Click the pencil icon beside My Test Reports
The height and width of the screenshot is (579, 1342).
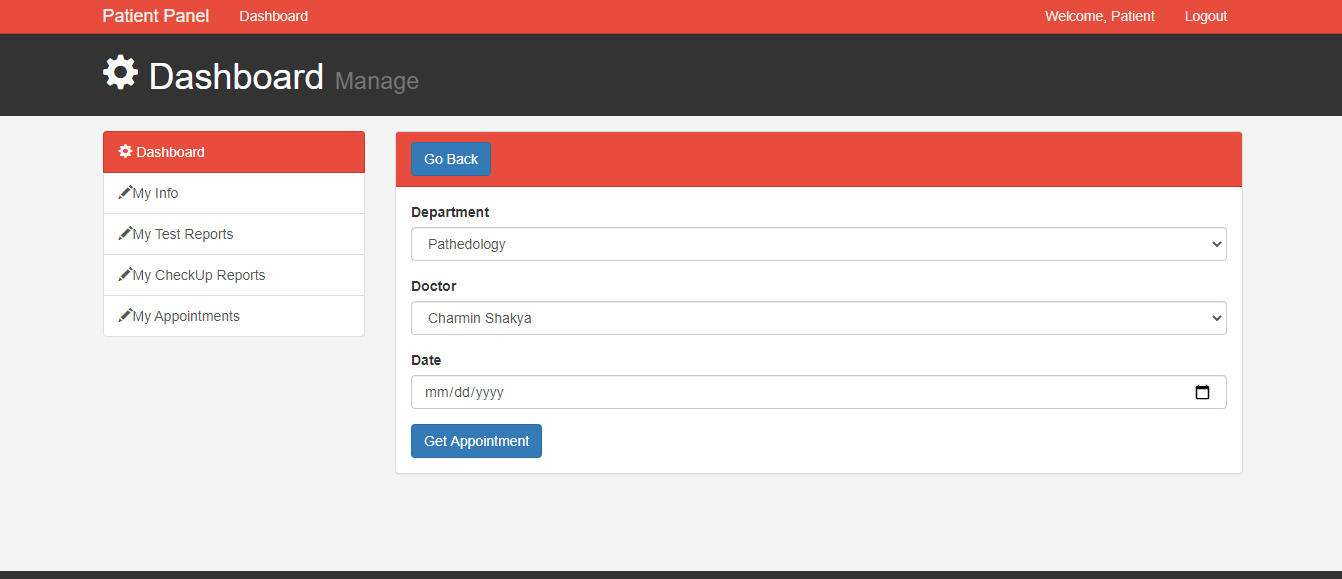click(125, 233)
